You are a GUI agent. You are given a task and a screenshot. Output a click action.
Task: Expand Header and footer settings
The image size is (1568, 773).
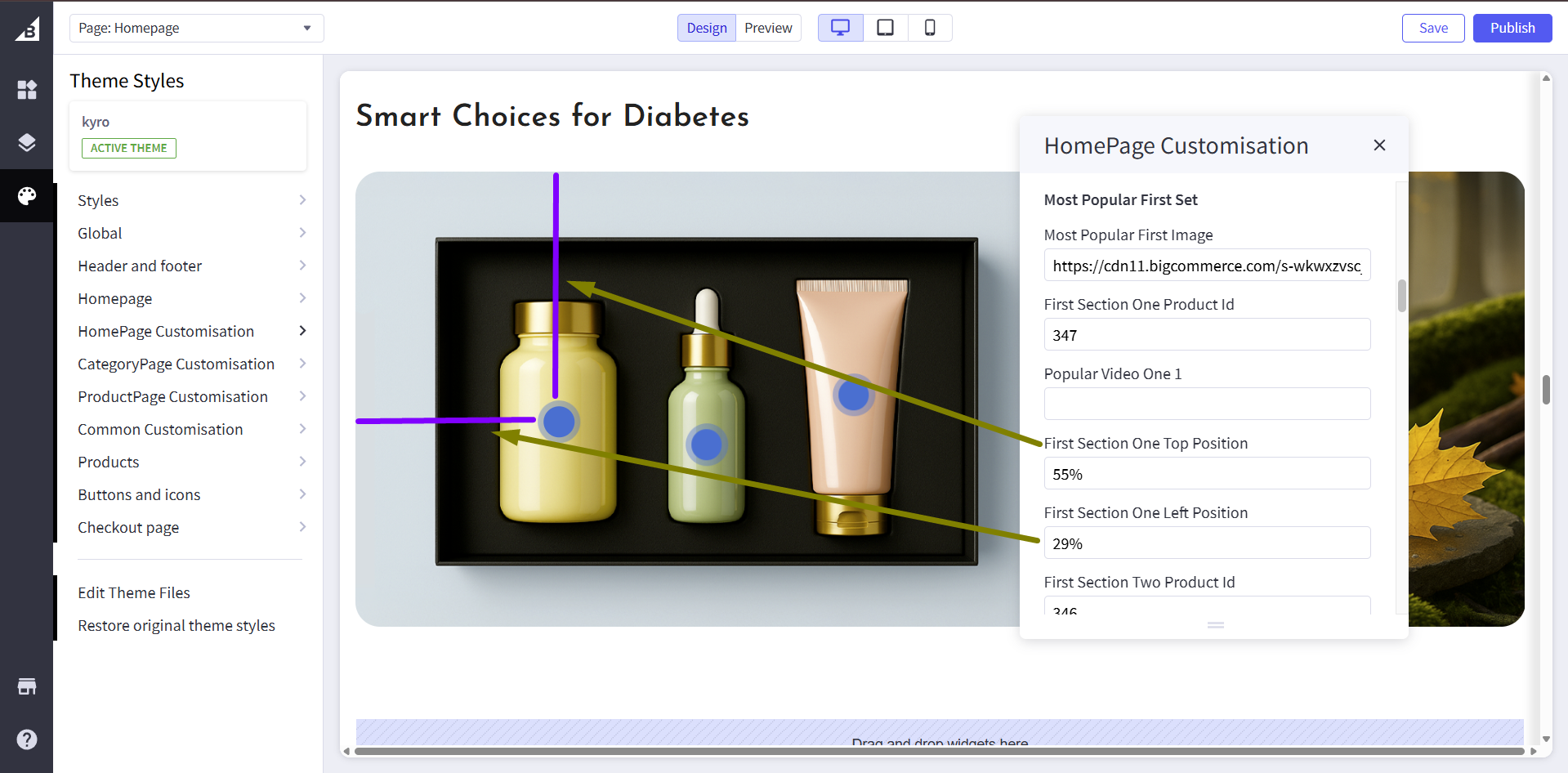pyautogui.click(x=191, y=266)
